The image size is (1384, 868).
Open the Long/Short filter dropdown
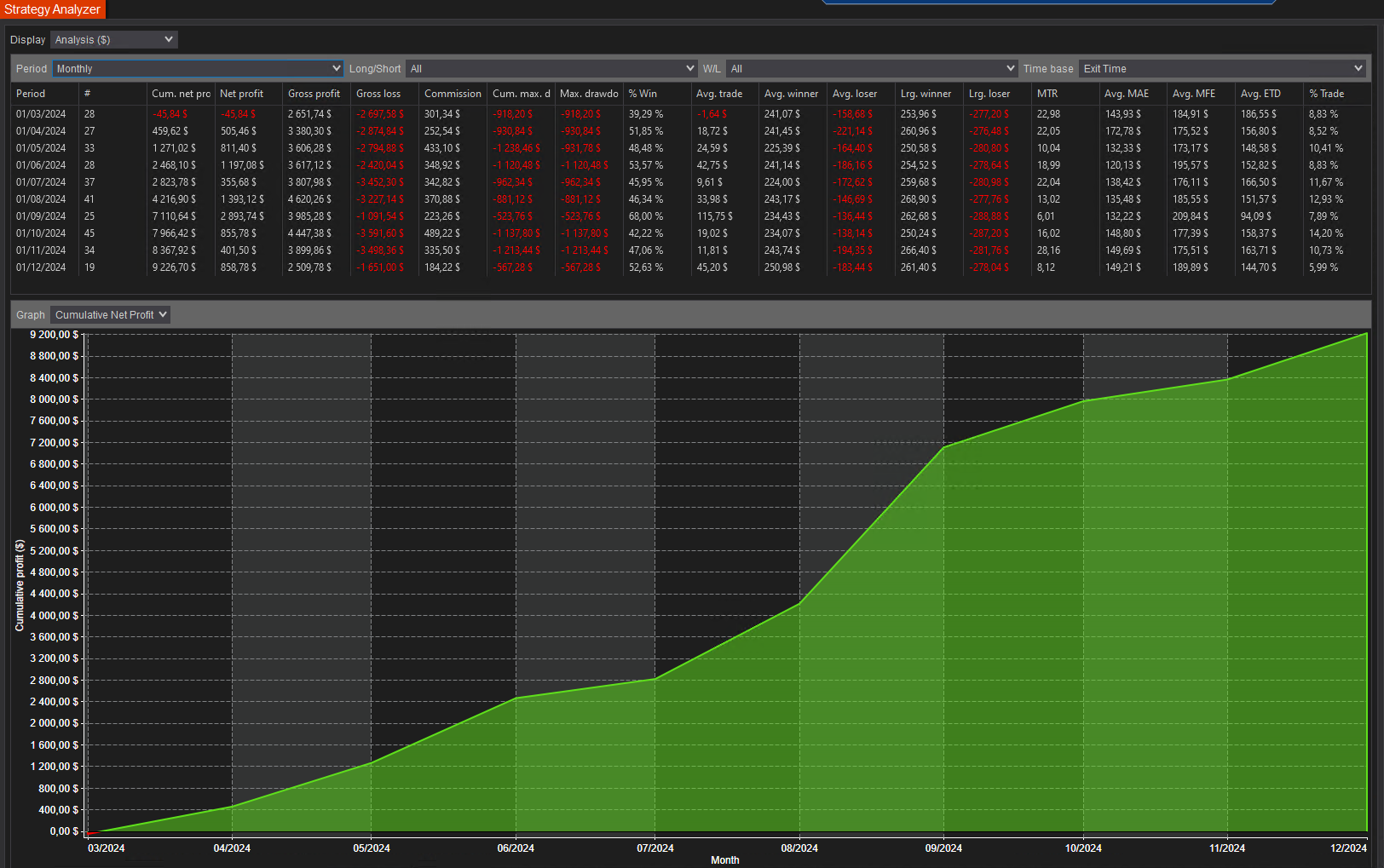[x=551, y=69]
